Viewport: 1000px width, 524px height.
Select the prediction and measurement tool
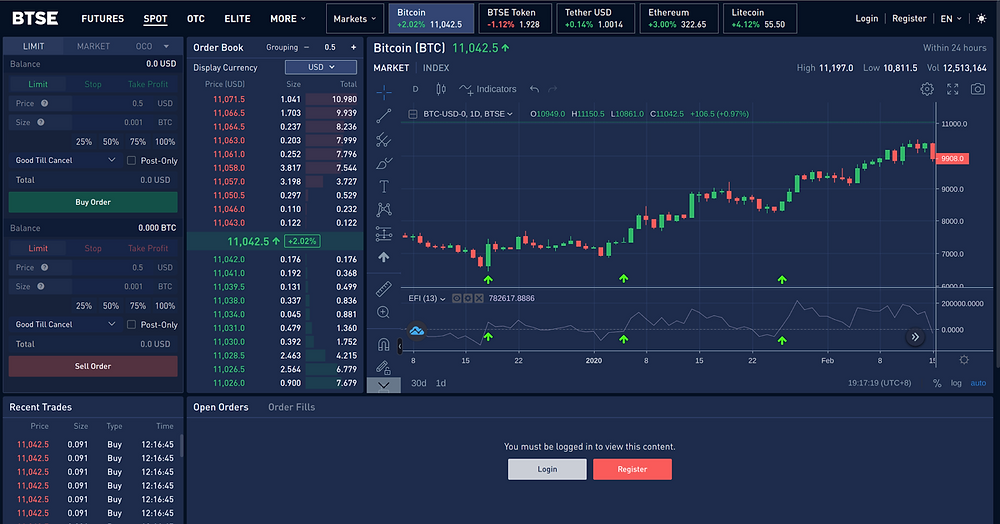[384, 233]
